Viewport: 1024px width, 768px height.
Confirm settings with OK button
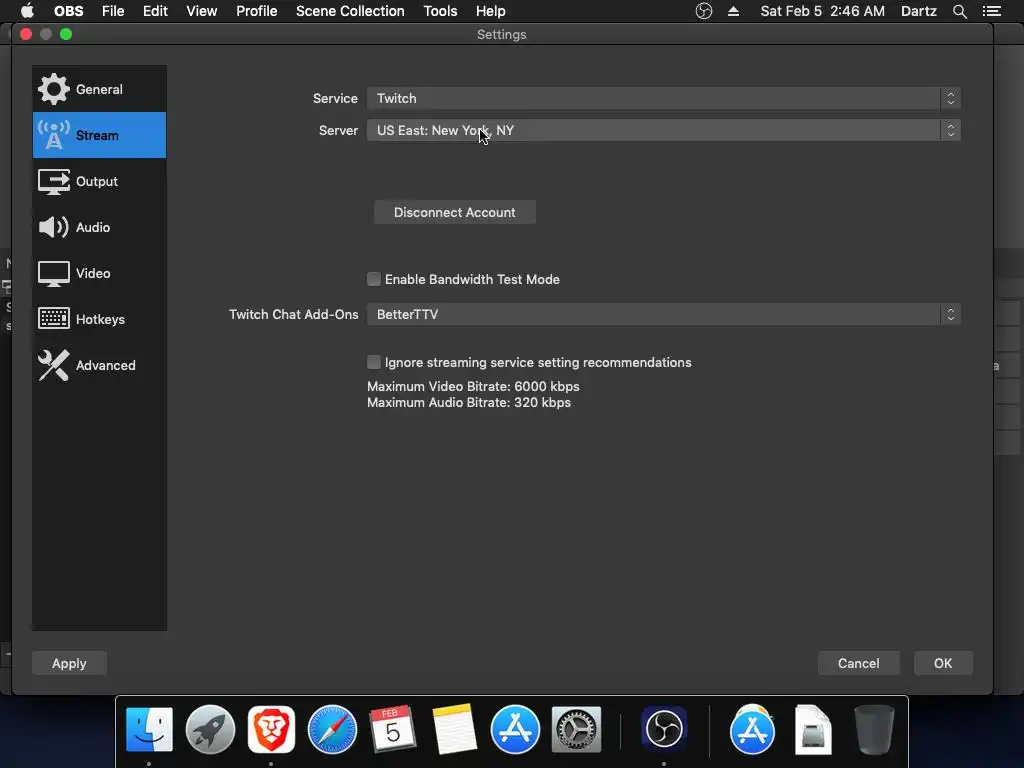tap(943, 664)
